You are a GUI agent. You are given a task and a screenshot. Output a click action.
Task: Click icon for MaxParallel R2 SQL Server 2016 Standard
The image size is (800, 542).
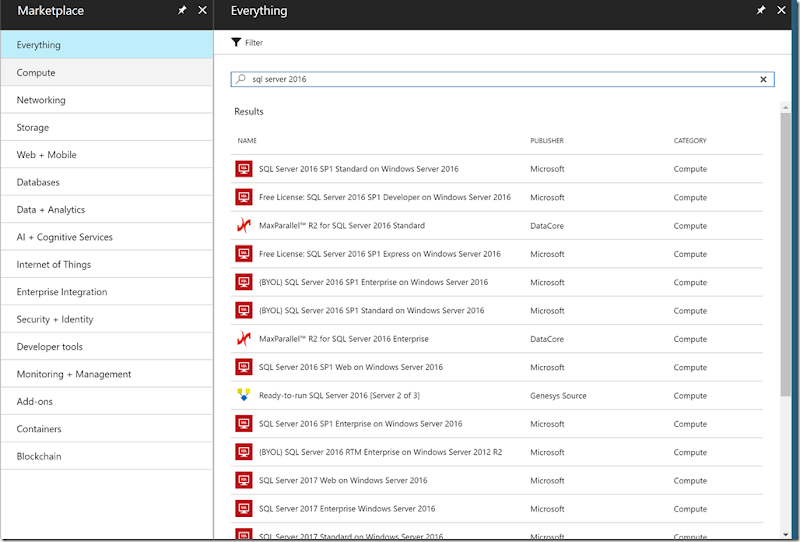point(244,225)
